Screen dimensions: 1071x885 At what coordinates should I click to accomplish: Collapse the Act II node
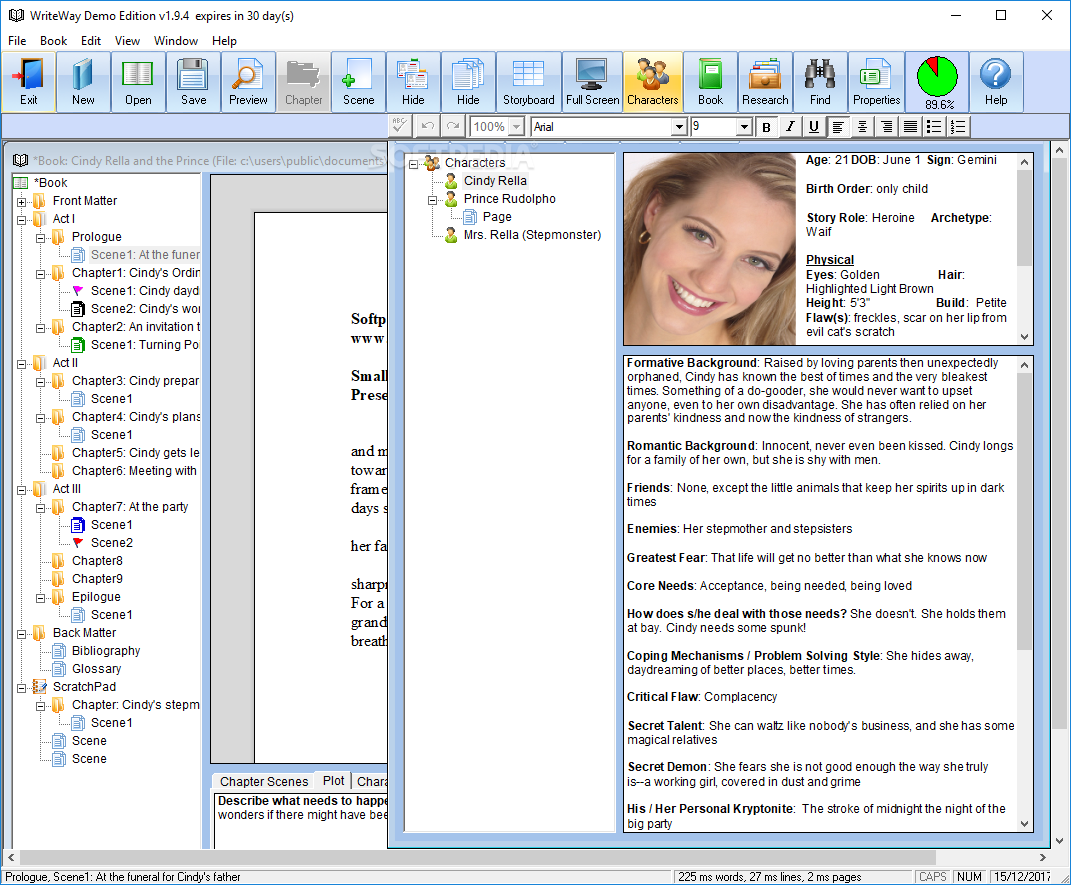click(21, 364)
